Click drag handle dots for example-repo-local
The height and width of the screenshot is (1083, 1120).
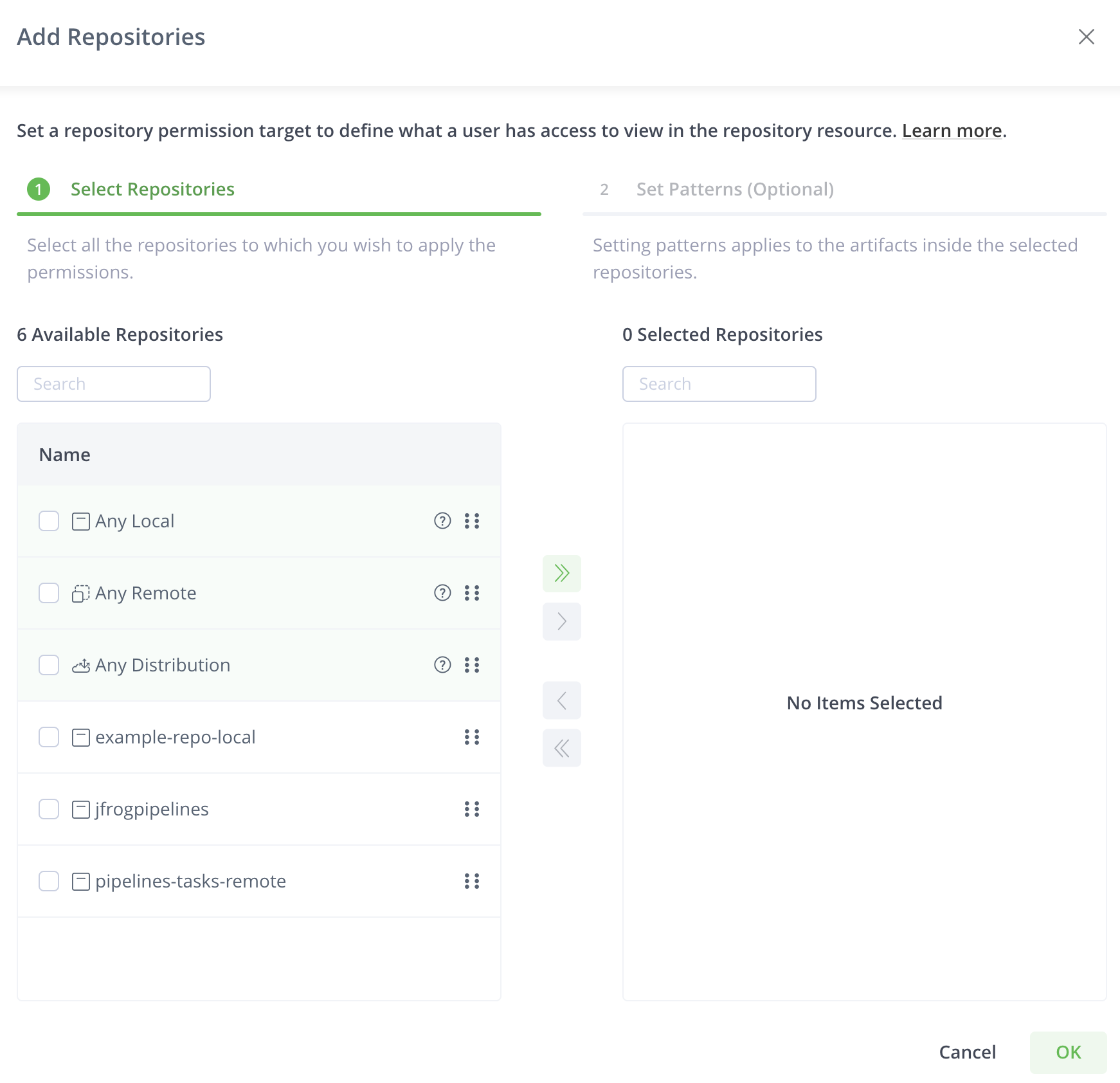(x=472, y=737)
